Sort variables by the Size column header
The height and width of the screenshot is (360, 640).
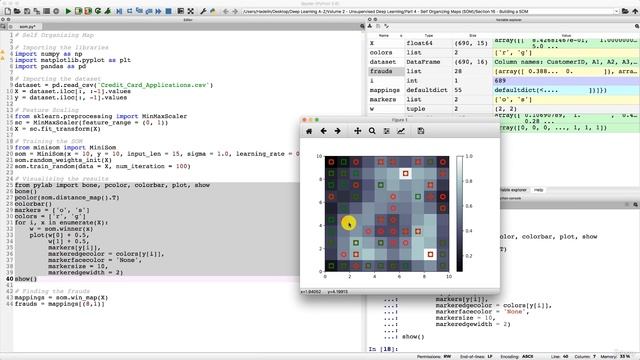click(x=472, y=36)
